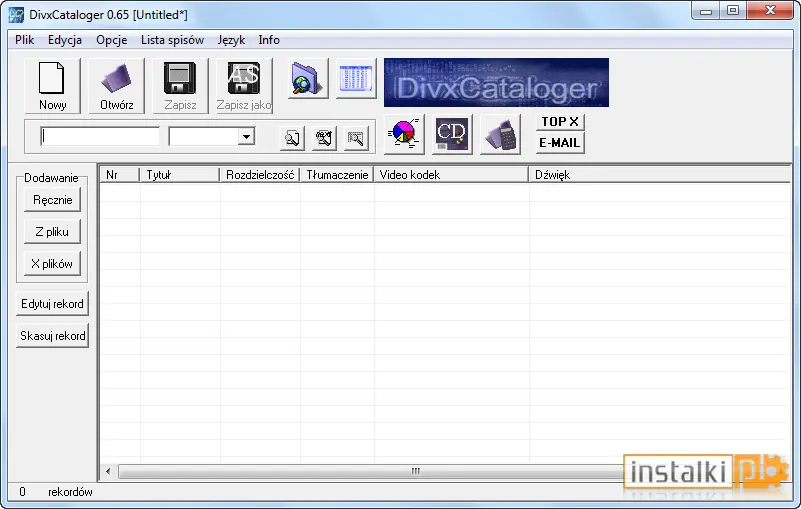801x509 pixels.
Task: Click the horizontal scrollbar left arrow
Action: [108, 471]
